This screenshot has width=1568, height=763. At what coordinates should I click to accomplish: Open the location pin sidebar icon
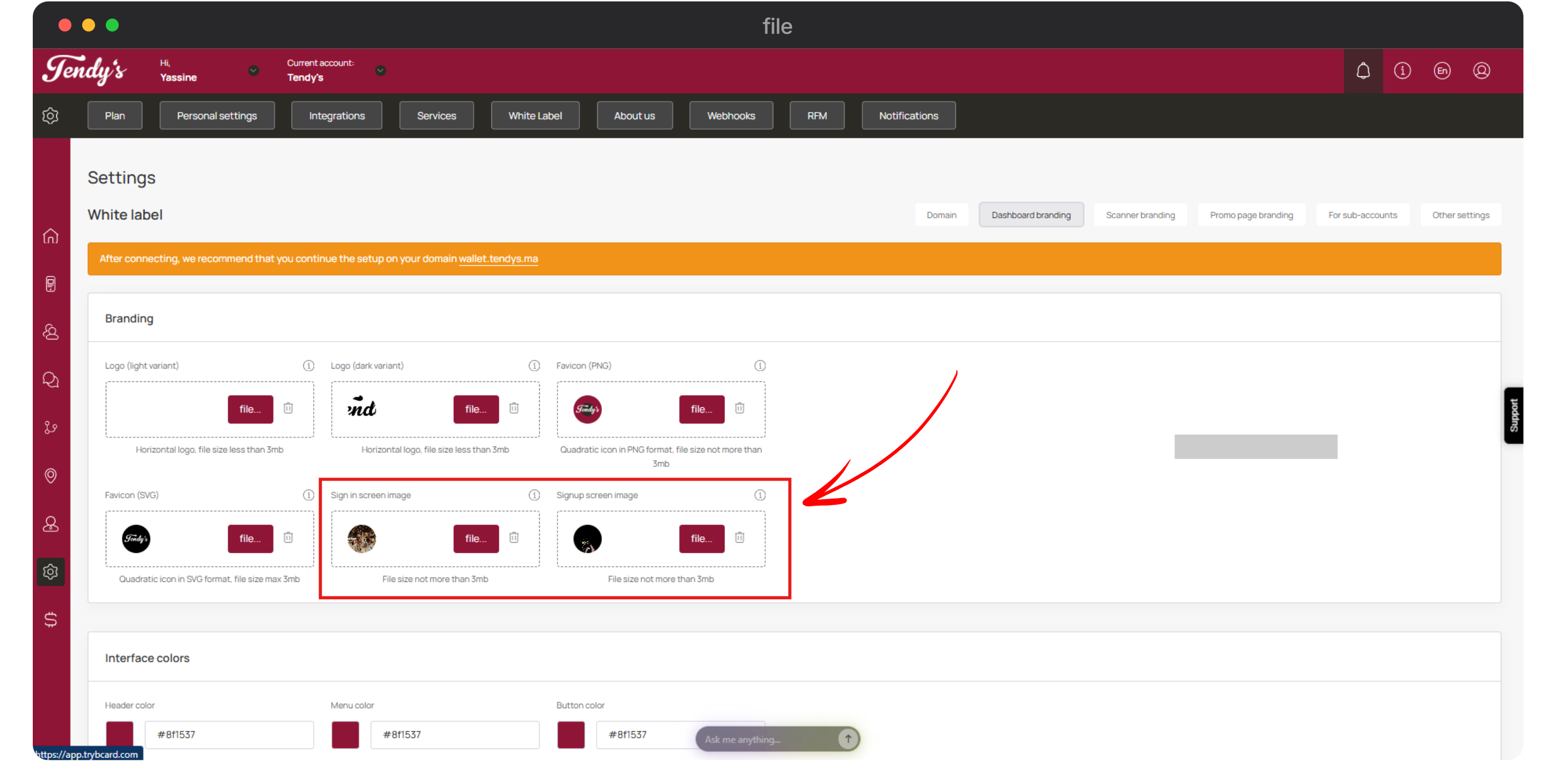(x=50, y=476)
